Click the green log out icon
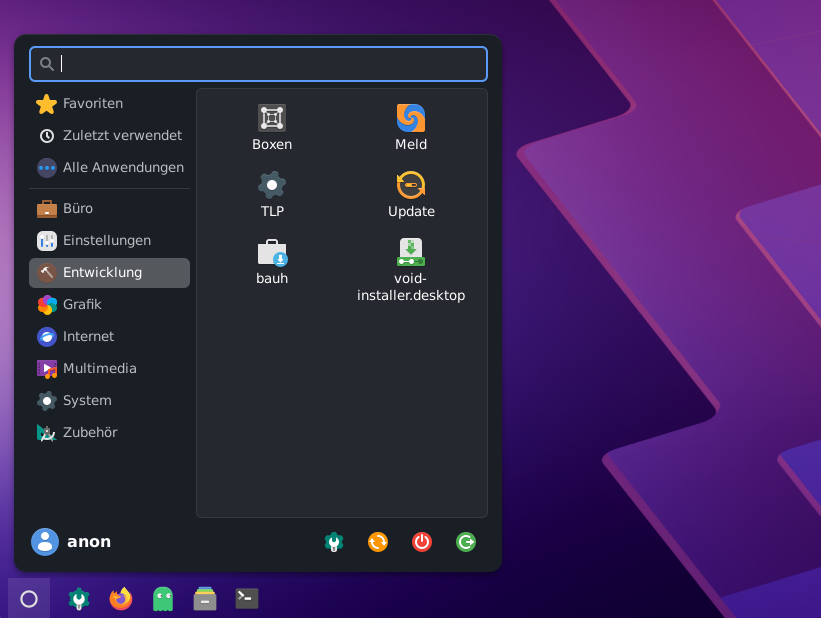 466,542
